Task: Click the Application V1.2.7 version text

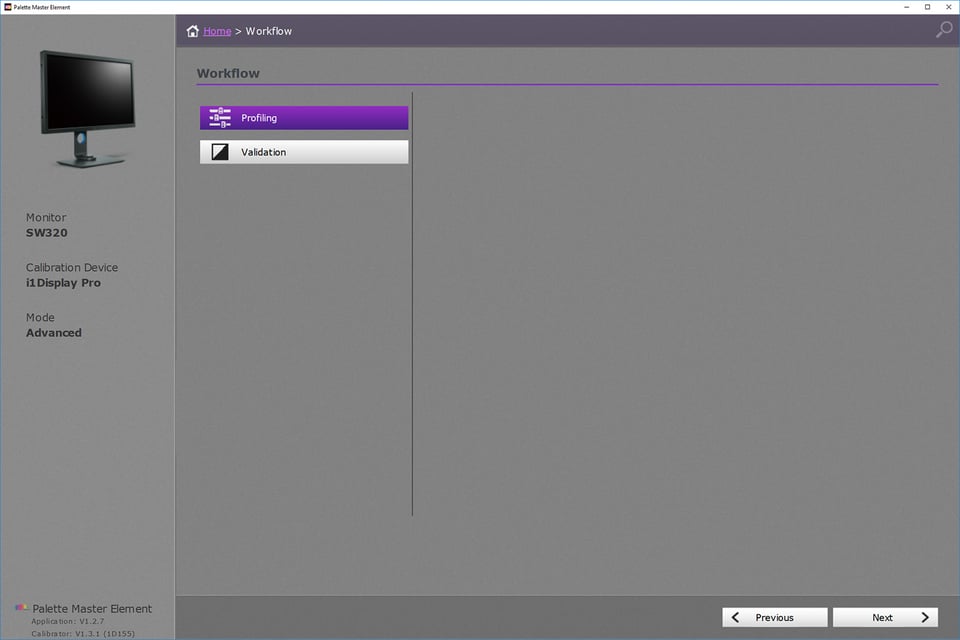Action: pyautogui.click(x=68, y=621)
